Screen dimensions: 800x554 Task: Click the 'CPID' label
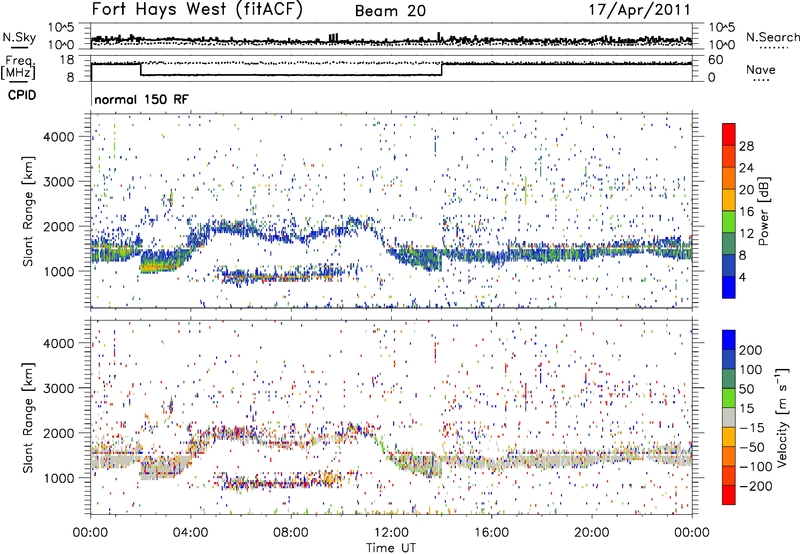click(22, 95)
